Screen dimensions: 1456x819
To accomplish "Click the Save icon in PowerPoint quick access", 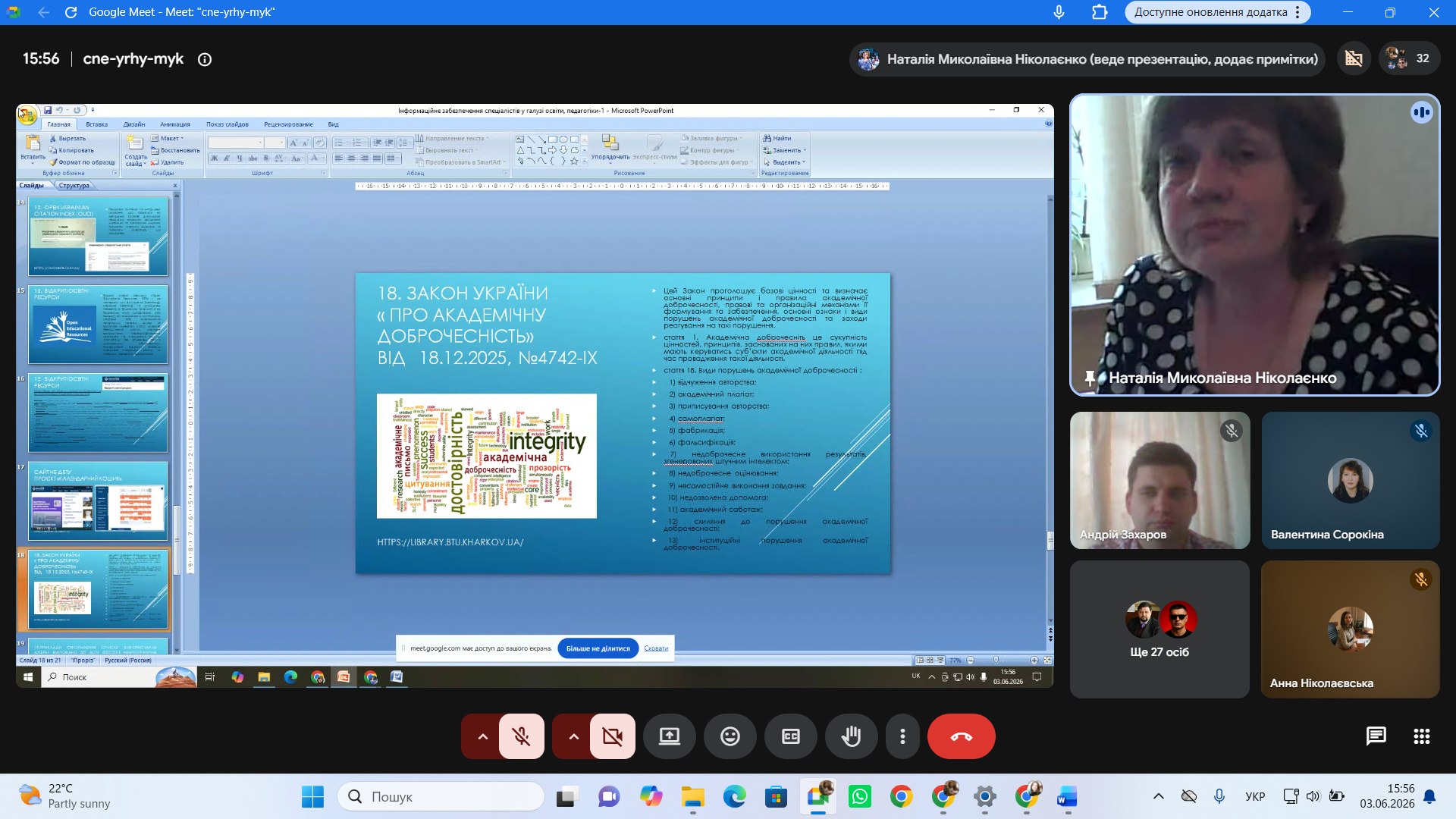I will (48, 110).
